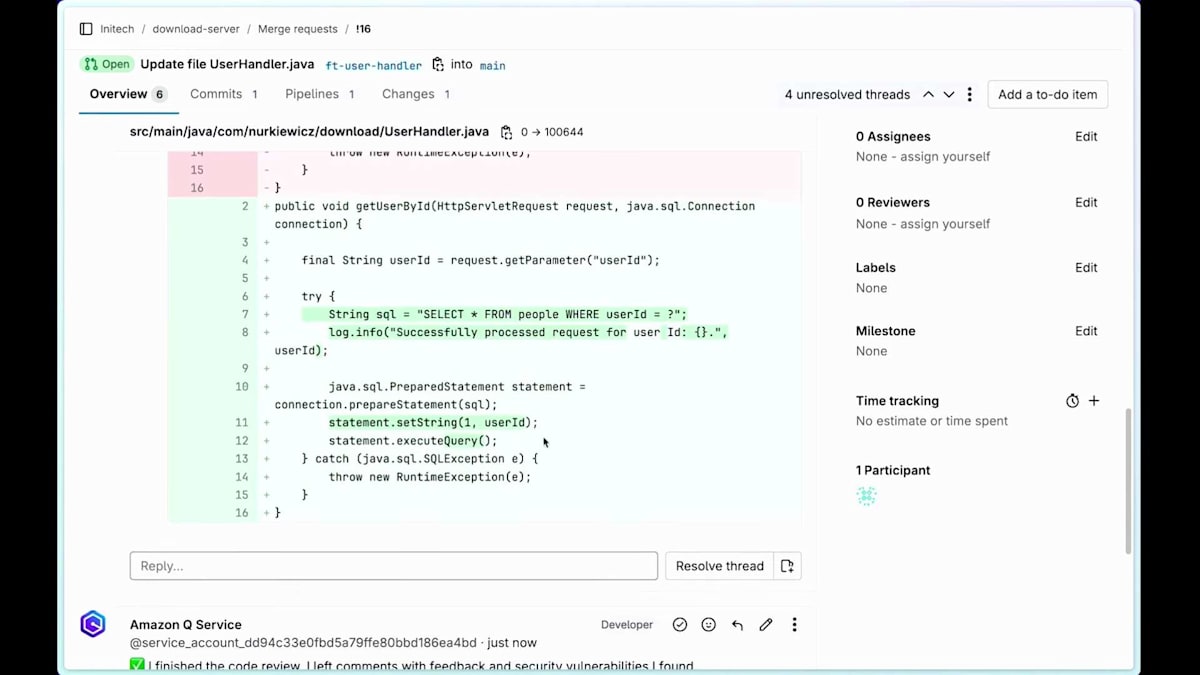
Task: Open the Amazon Q Service avatar
Action: point(93,625)
